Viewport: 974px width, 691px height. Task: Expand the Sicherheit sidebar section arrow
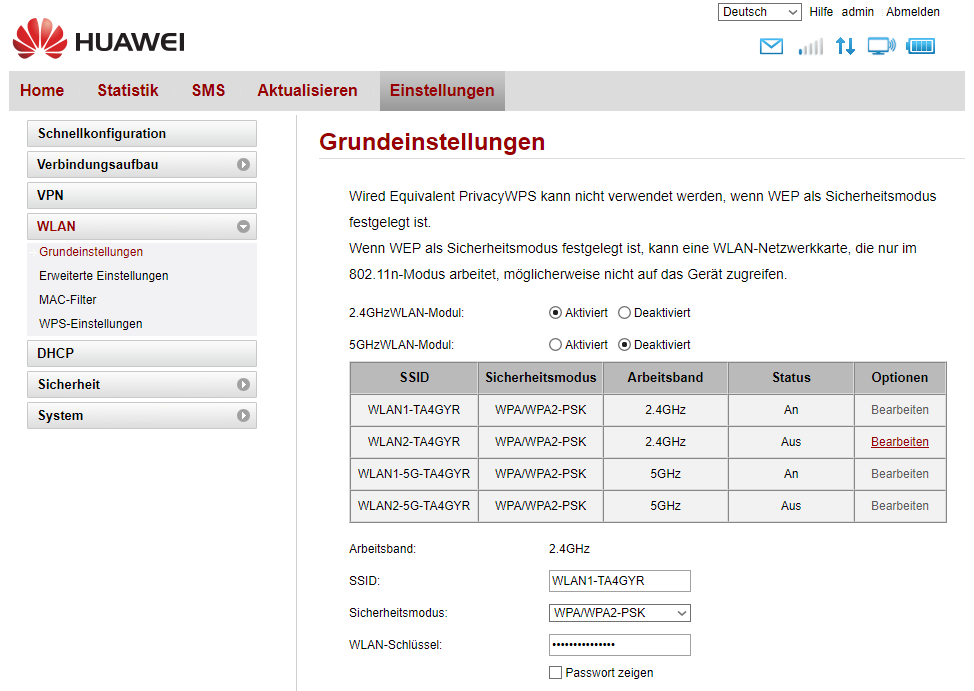[243, 385]
